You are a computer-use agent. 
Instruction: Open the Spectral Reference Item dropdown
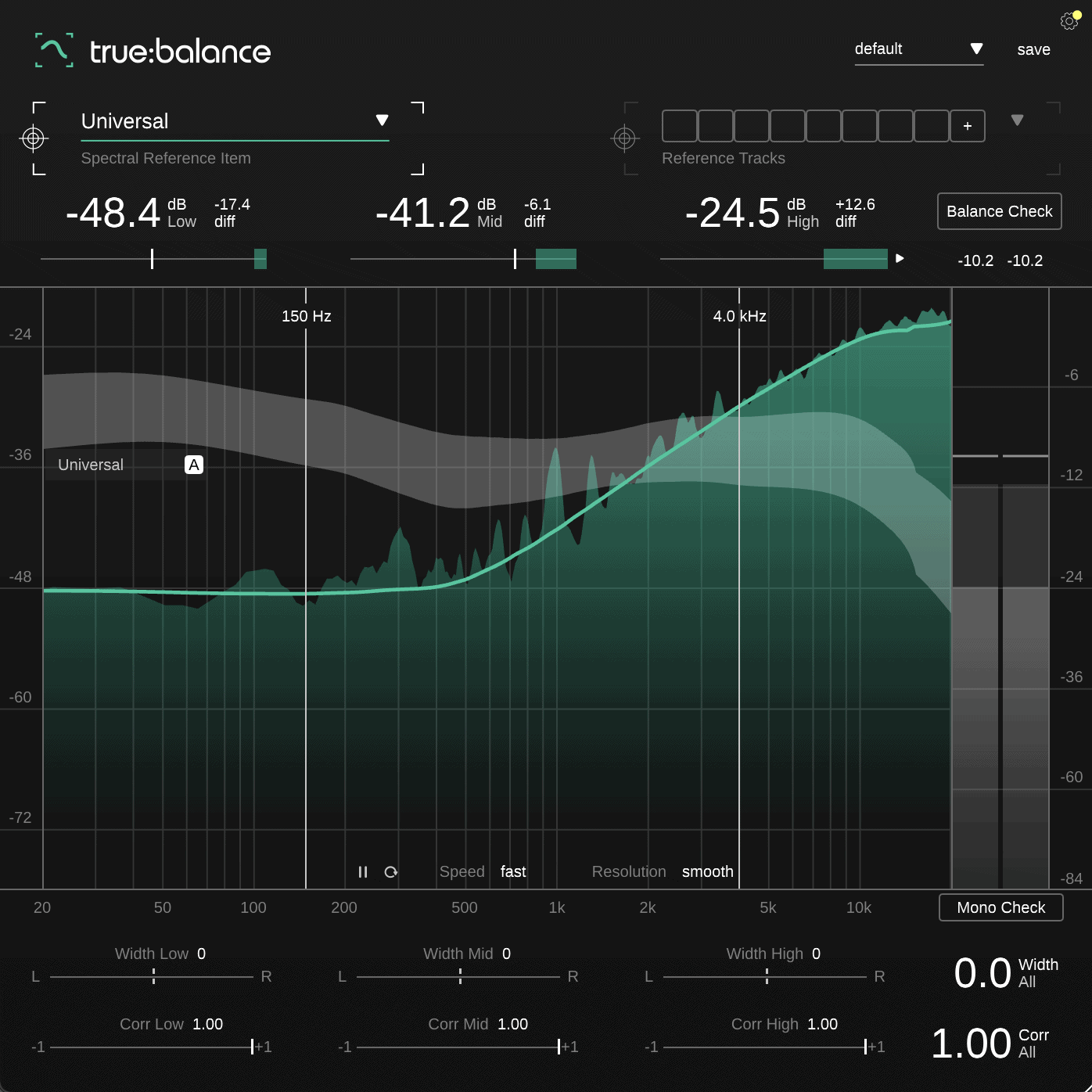pos(383,120)
